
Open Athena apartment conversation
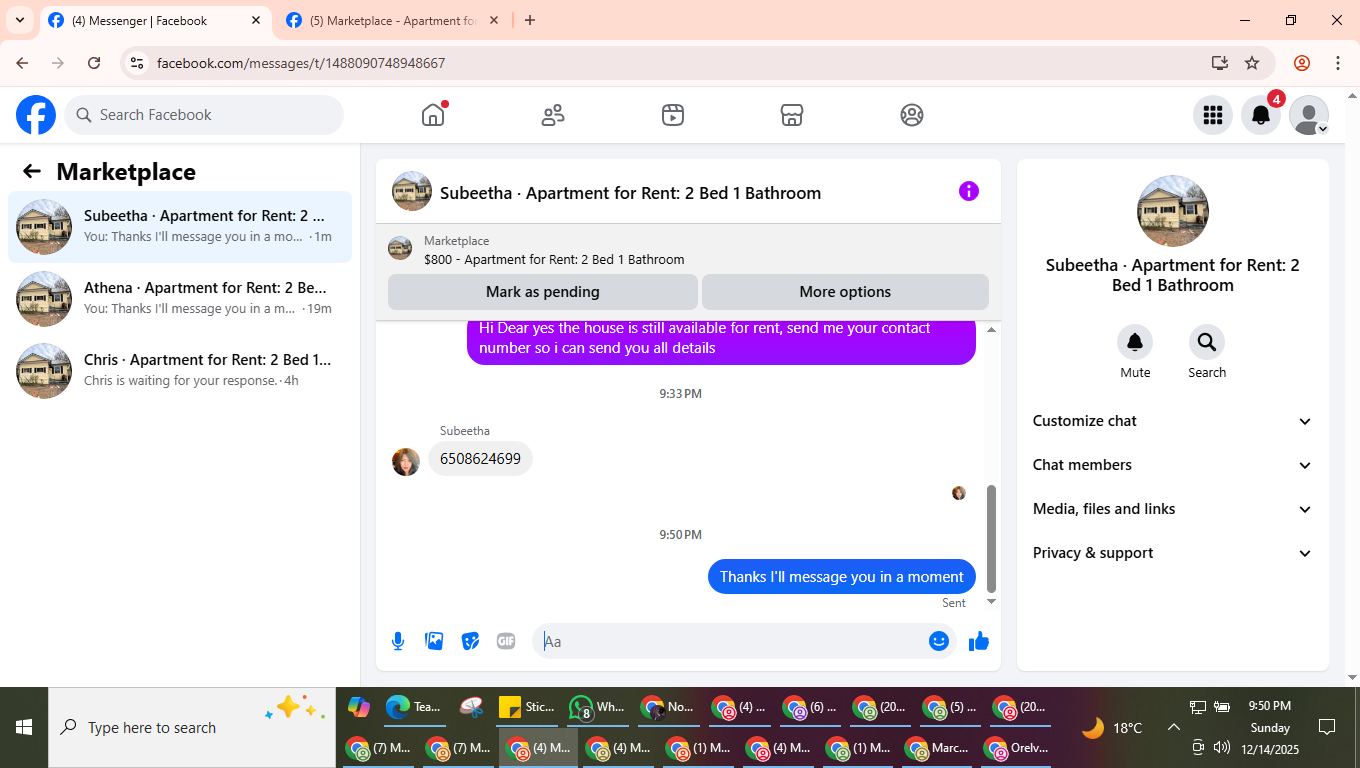(180, 299)
